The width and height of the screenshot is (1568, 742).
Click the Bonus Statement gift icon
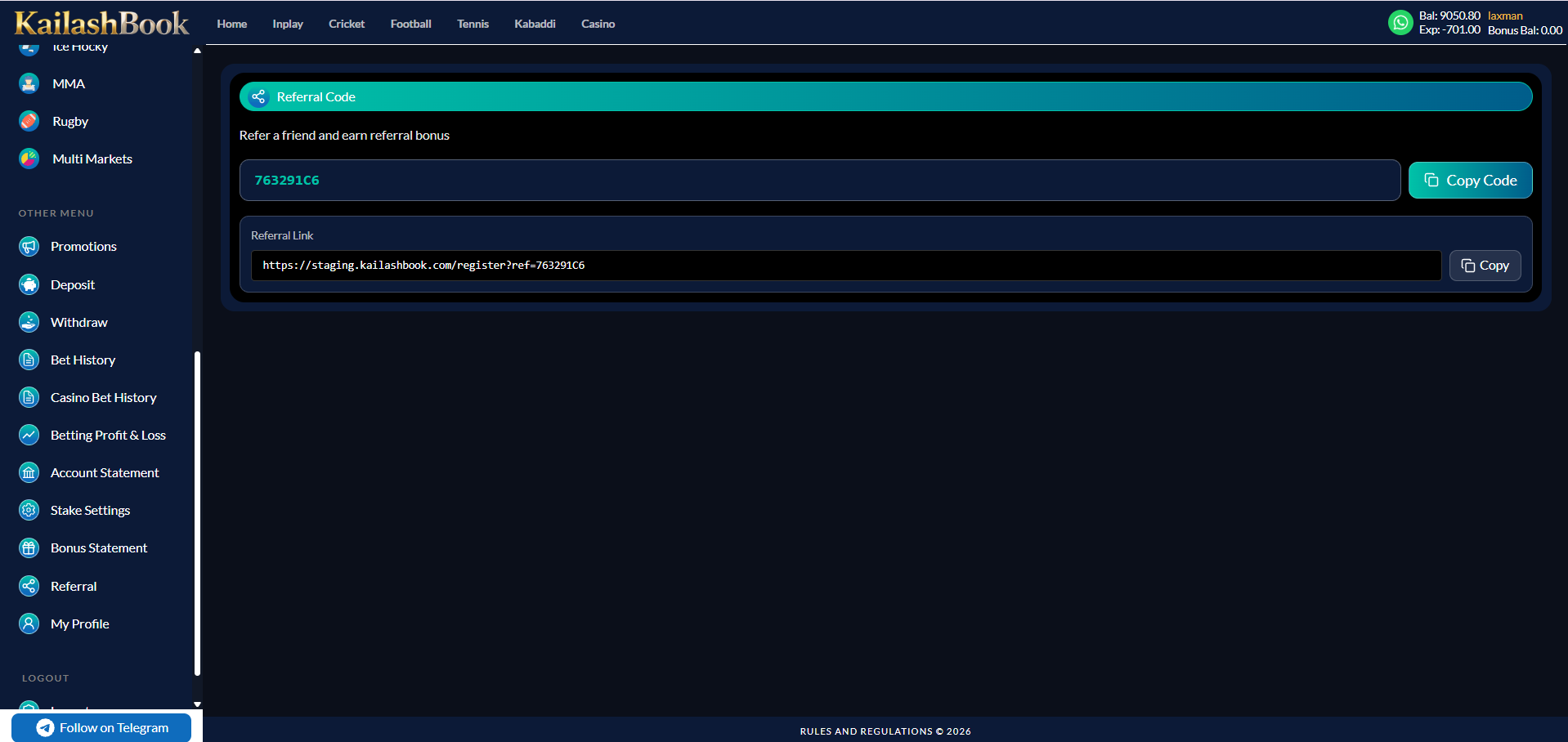29,548
